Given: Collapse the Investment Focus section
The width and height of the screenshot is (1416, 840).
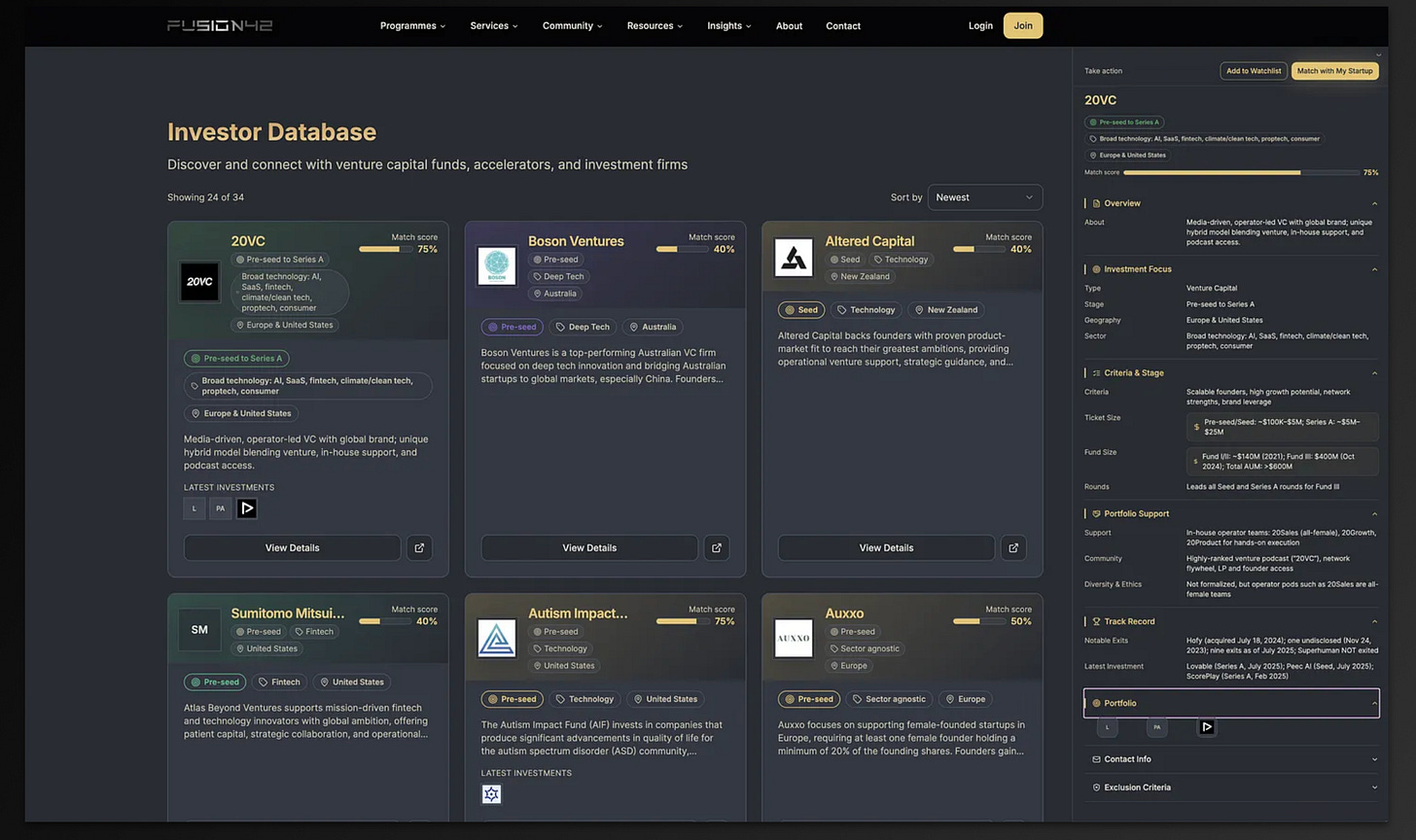Looking at the screenshot, I should tap(1374, 269).
